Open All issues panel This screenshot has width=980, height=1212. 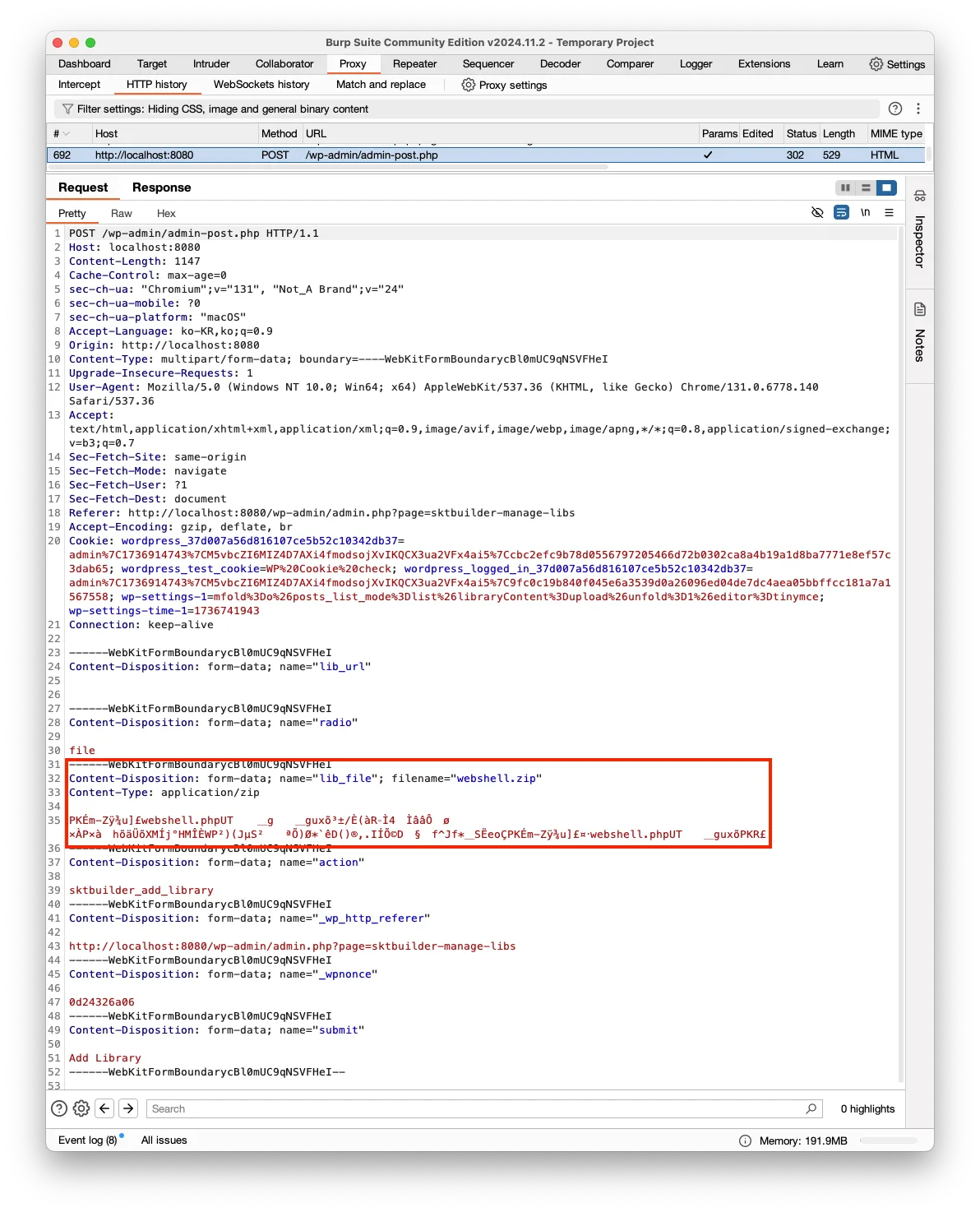point(164,1140)
